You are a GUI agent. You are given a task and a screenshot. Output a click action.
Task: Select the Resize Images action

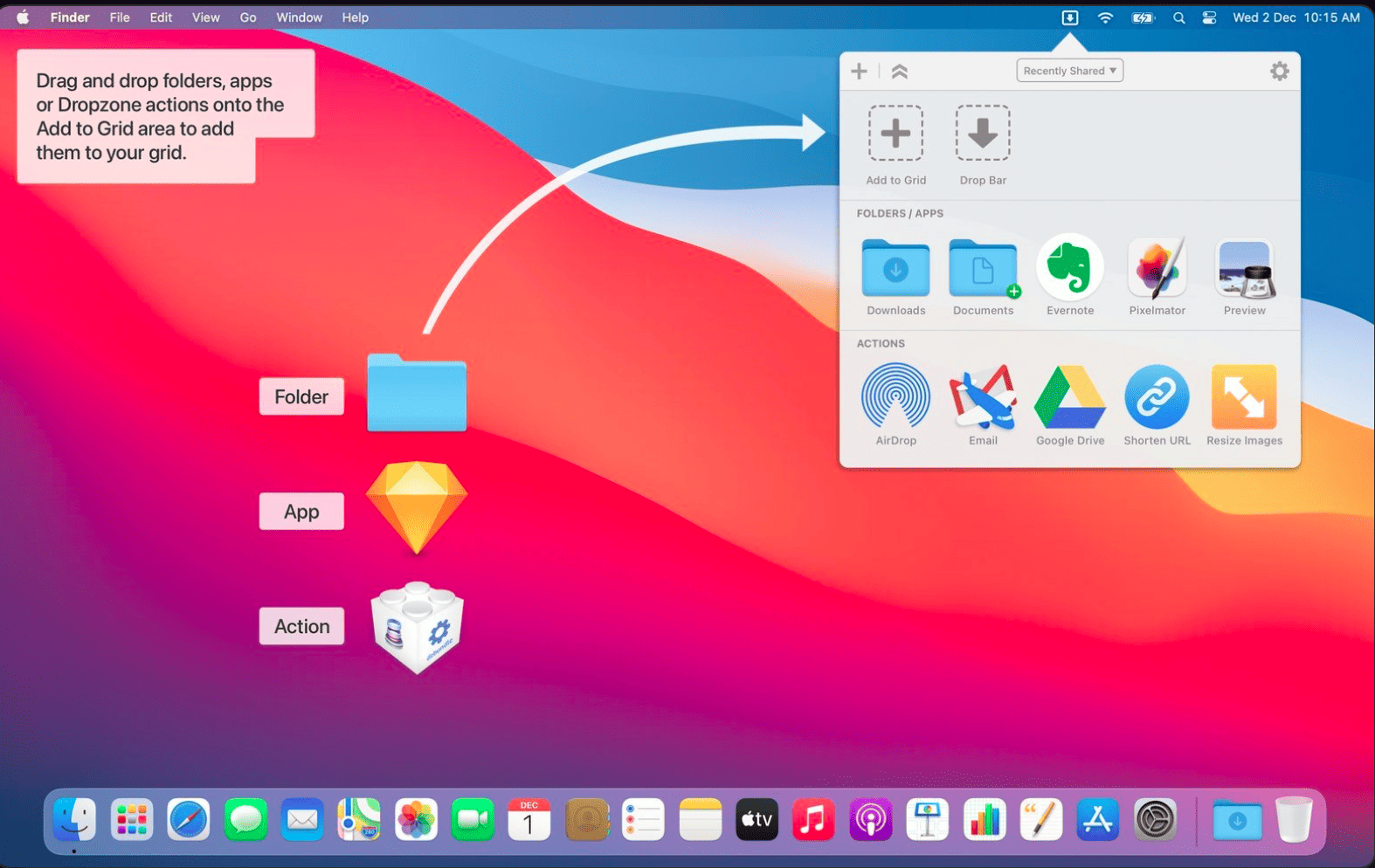[1244, 397]
